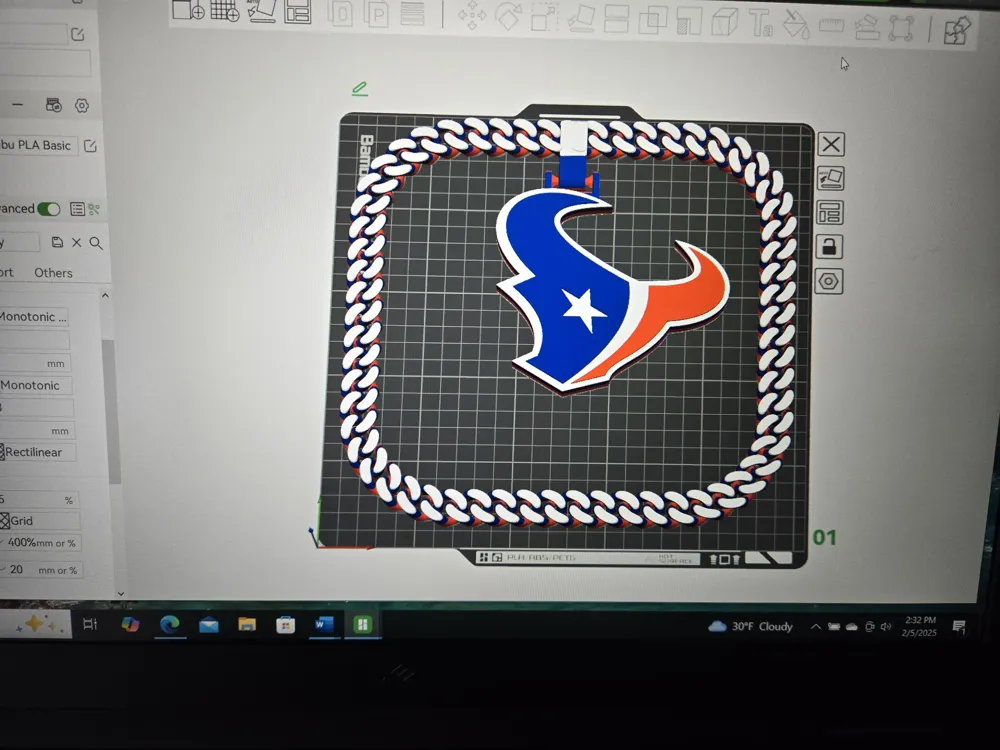
Task: Switch to the Others settings tab
Action: tap(54, 273)
